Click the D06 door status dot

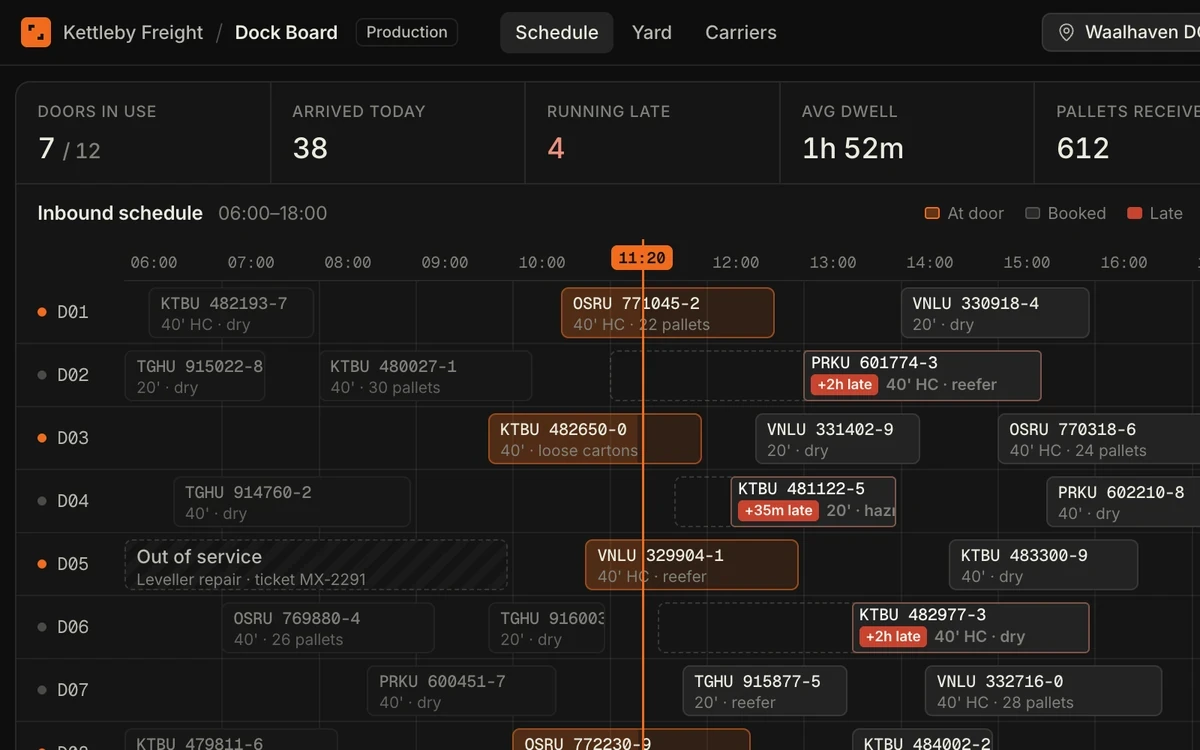point(42,627)
